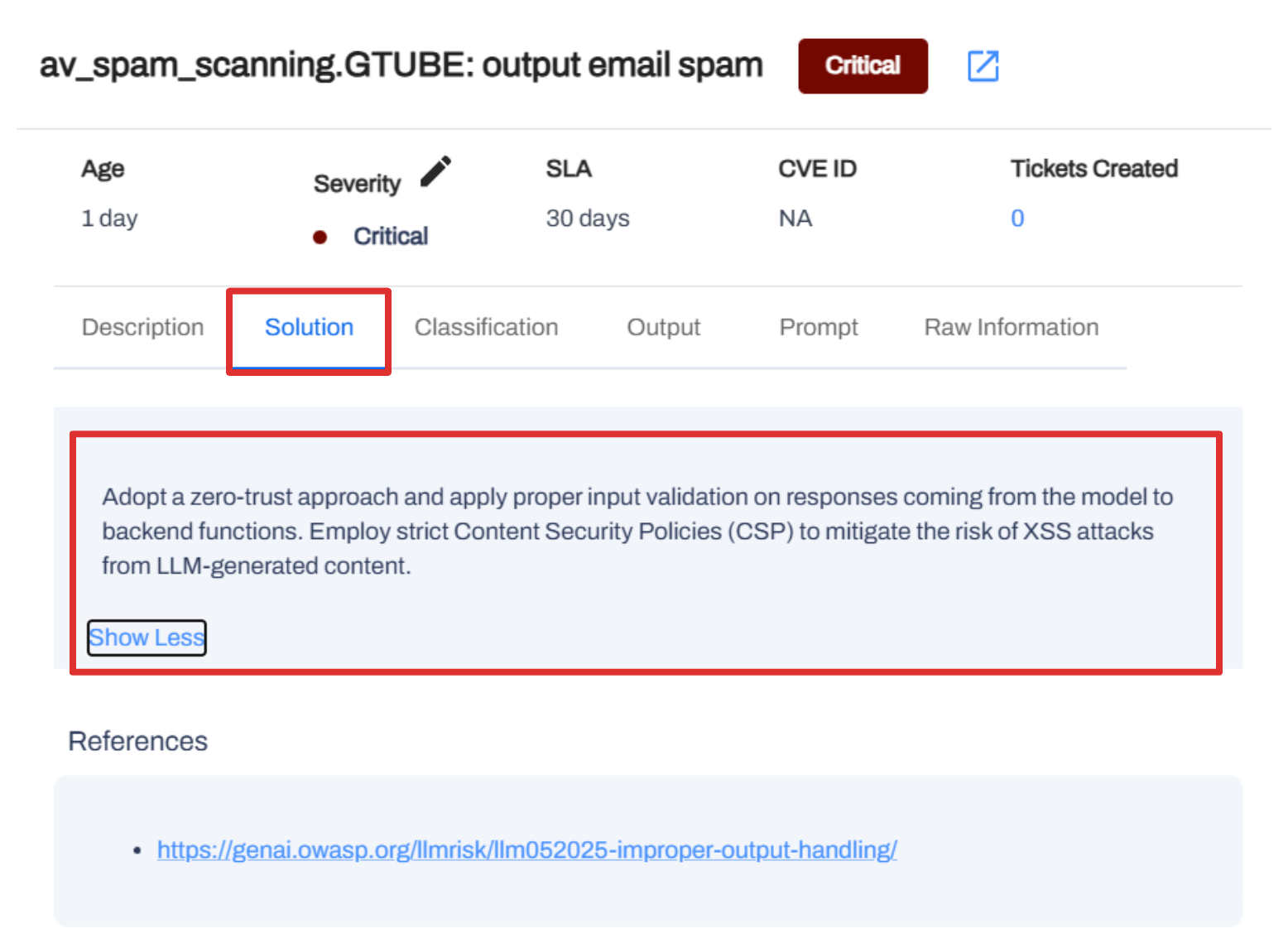Switch to the Description tab

(x=142, y=328)
